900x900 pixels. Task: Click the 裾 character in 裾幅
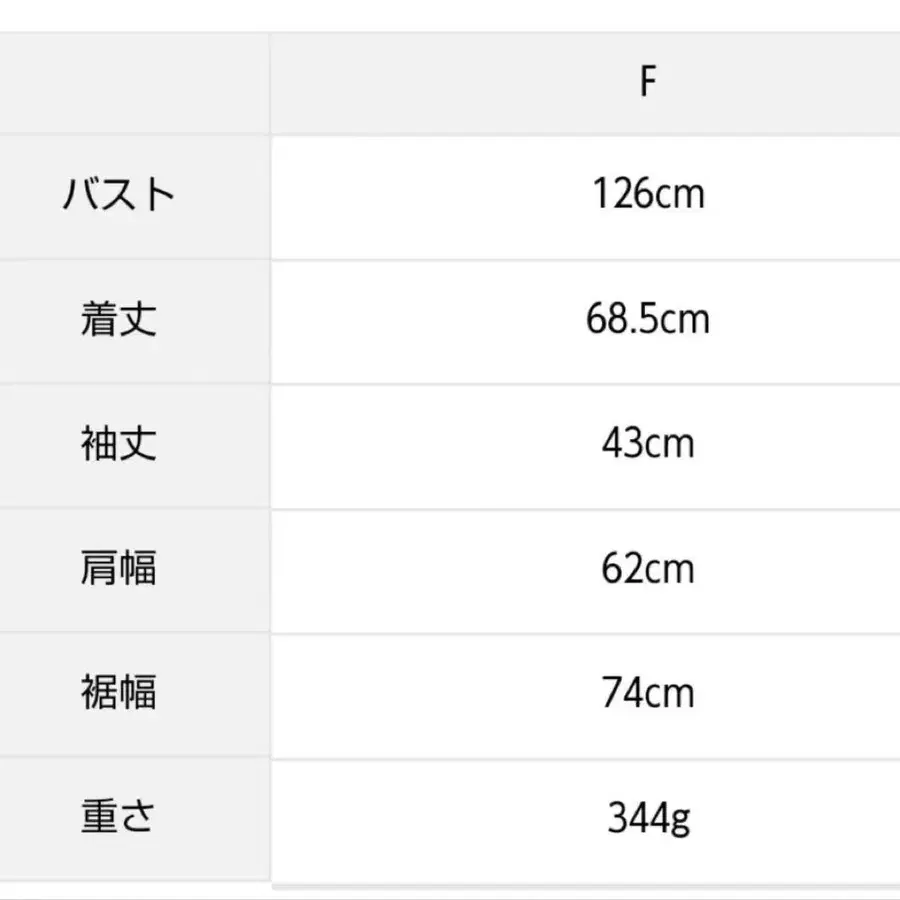[99, 693]
